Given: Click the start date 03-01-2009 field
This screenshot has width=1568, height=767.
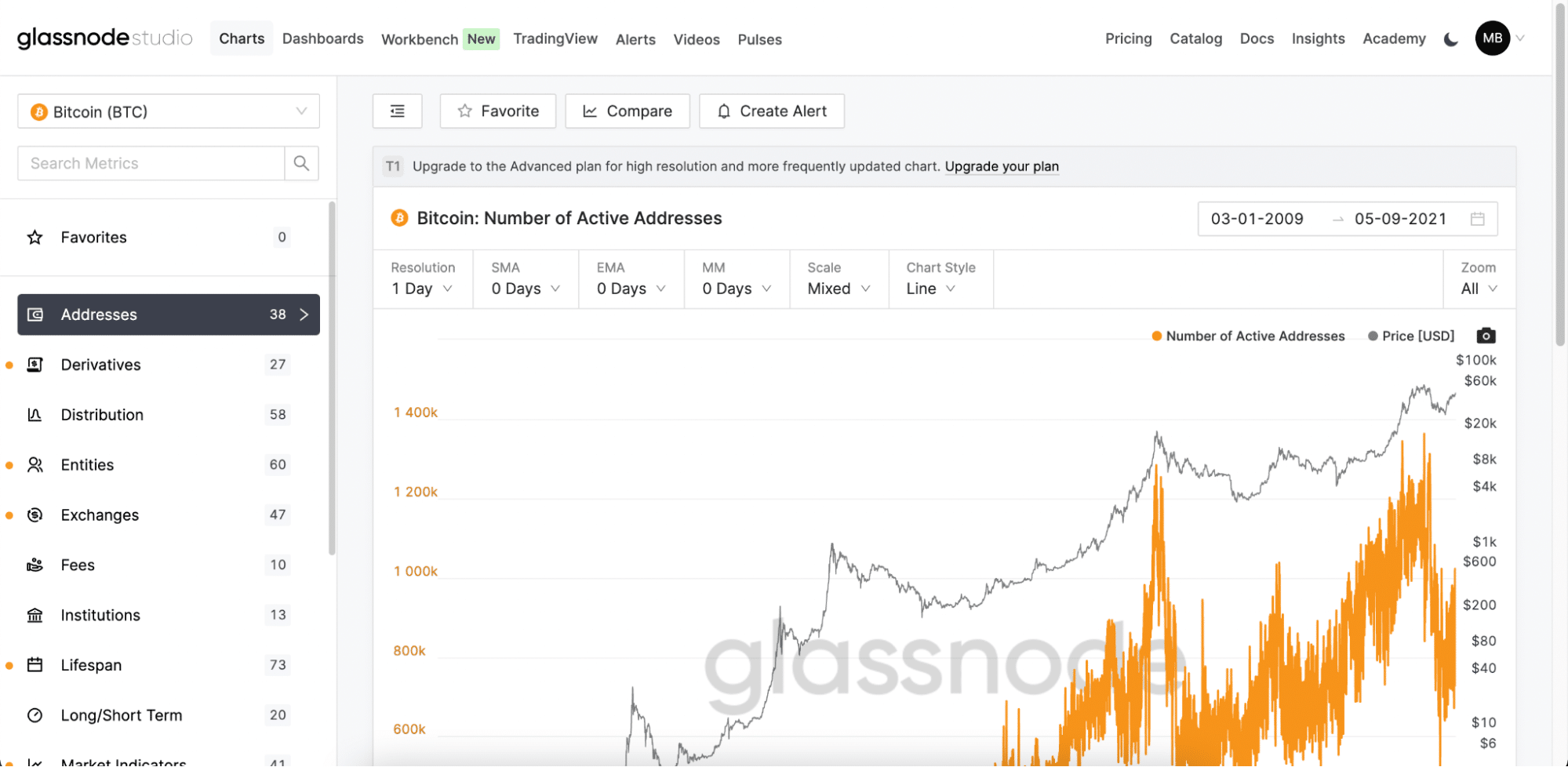Looking at the screenshot, I should pos(1257,219).
